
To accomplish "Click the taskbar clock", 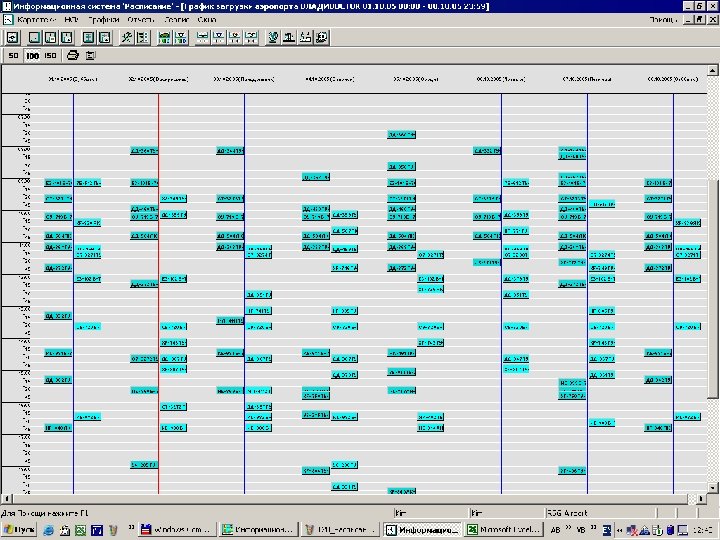I will click(703, 530).
